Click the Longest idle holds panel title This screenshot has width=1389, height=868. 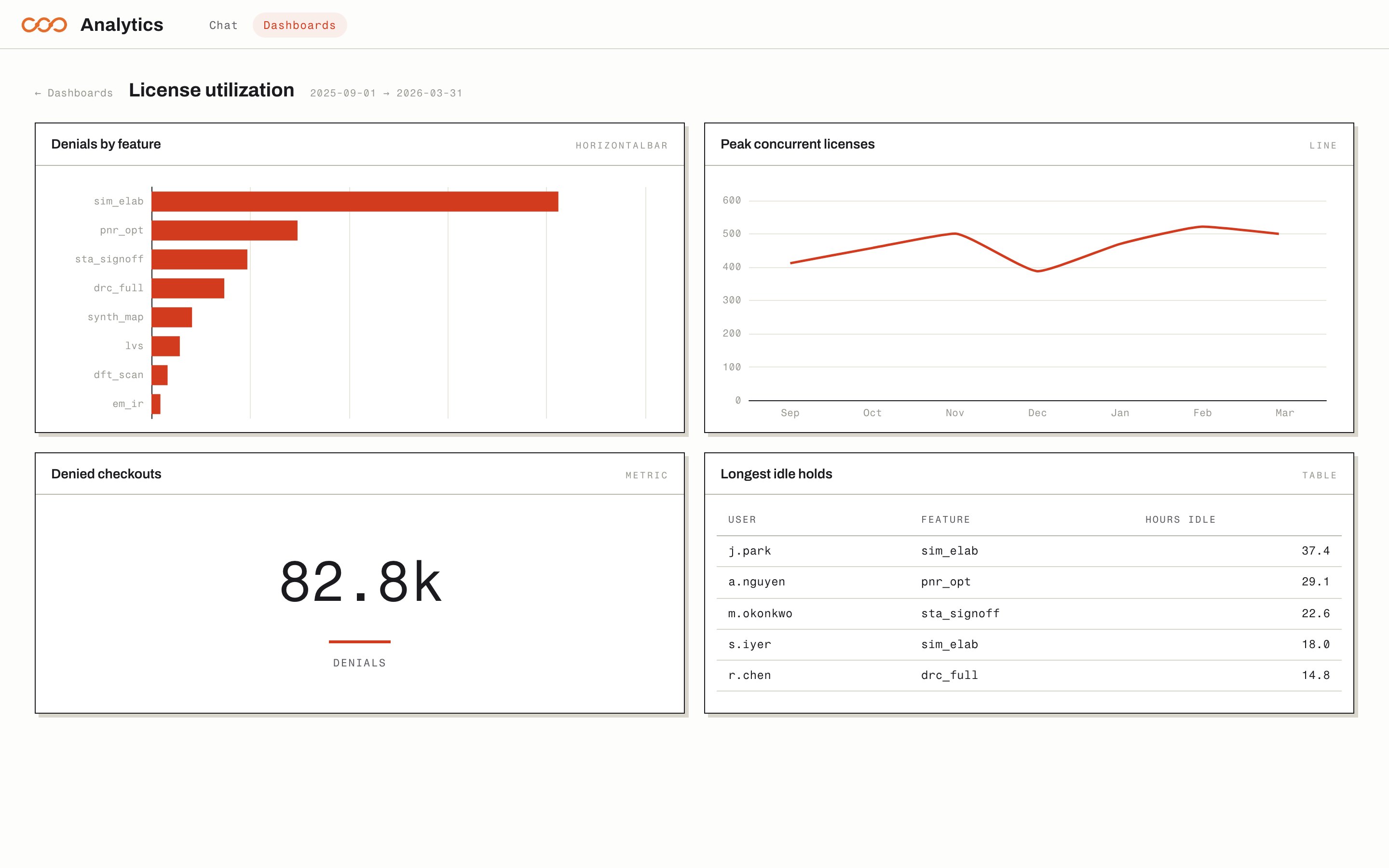pyautogui.click(x=776, y=474)
